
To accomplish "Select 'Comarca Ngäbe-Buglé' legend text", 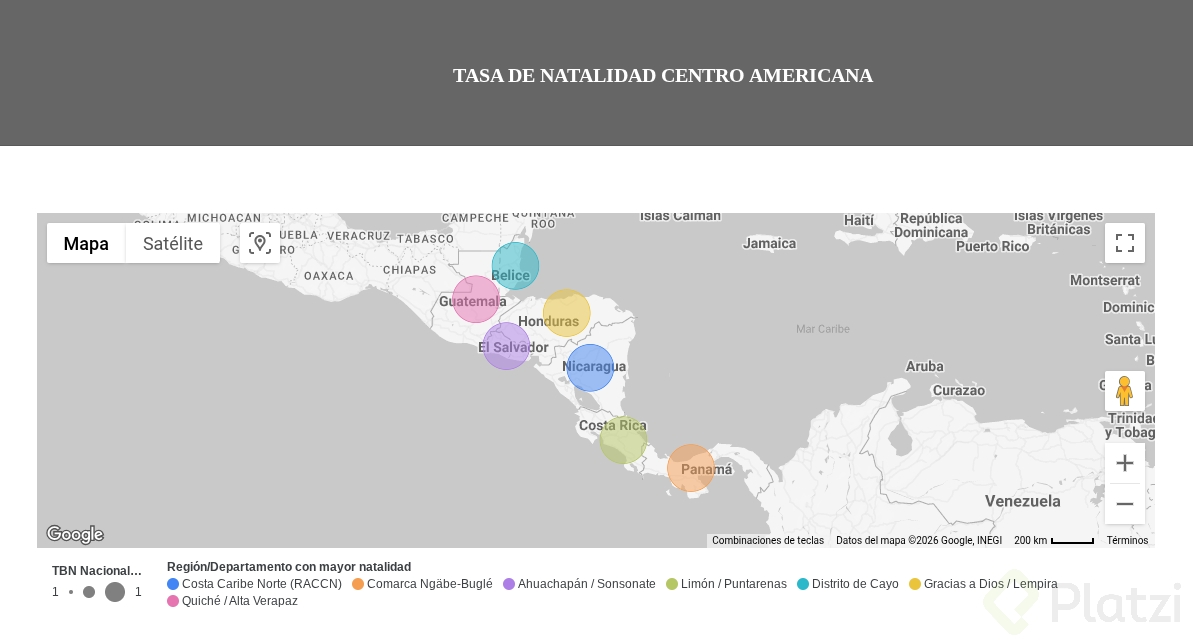I will tap(430, 584).
